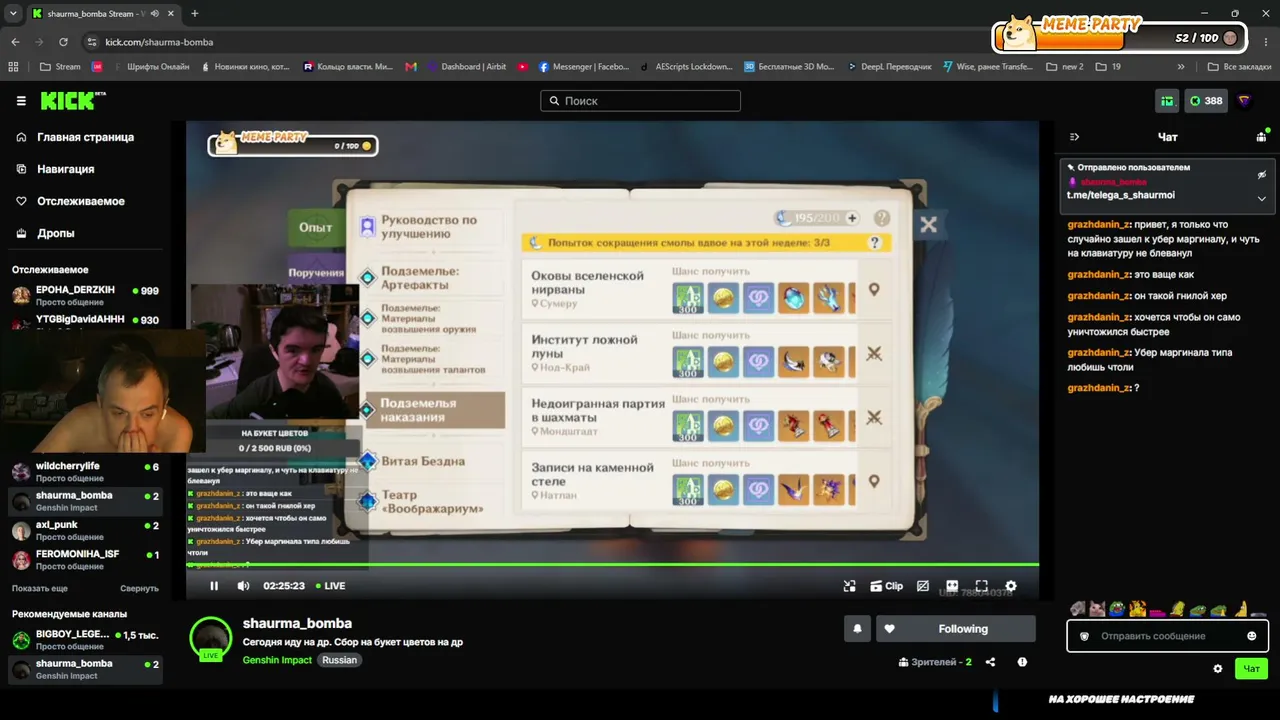This screenshot has height=720, width=1280.
Task: Share the stream via share icon
Action: (990, 662)
